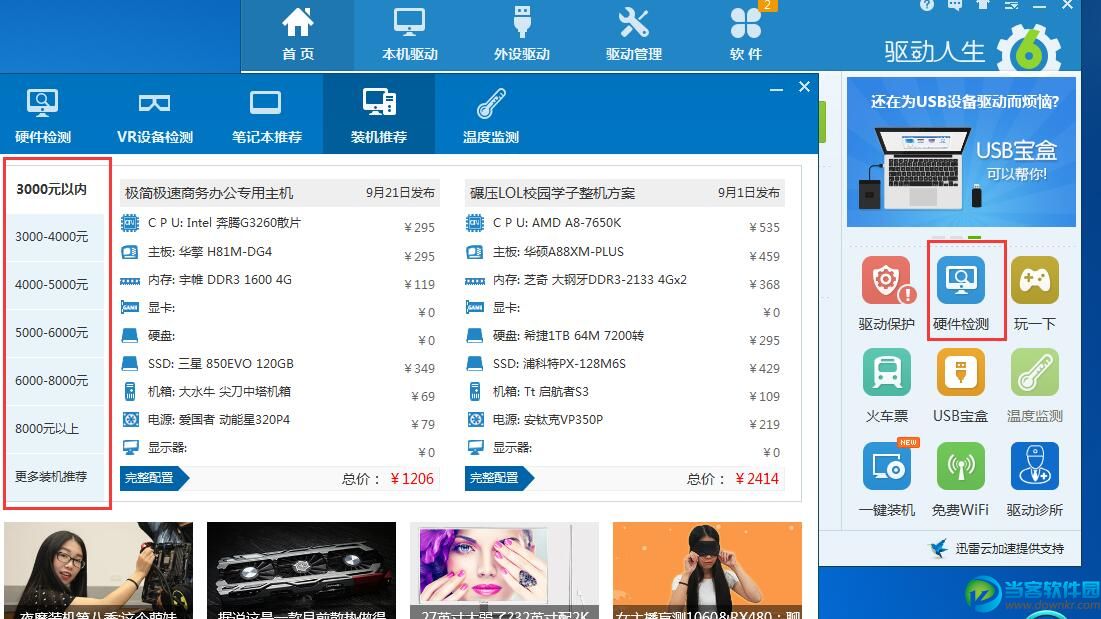Minimize the 装机推荐 popup window
The image size is (1101, 619).
[776, 88]
